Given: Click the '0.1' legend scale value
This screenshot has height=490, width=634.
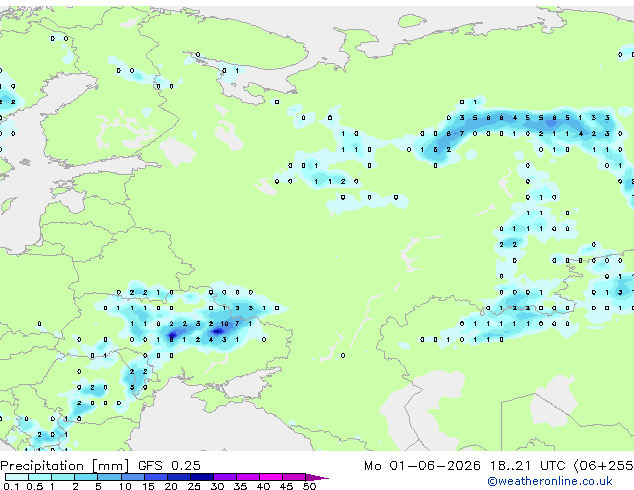Looking at the screenshot, I should pos(11,486).
